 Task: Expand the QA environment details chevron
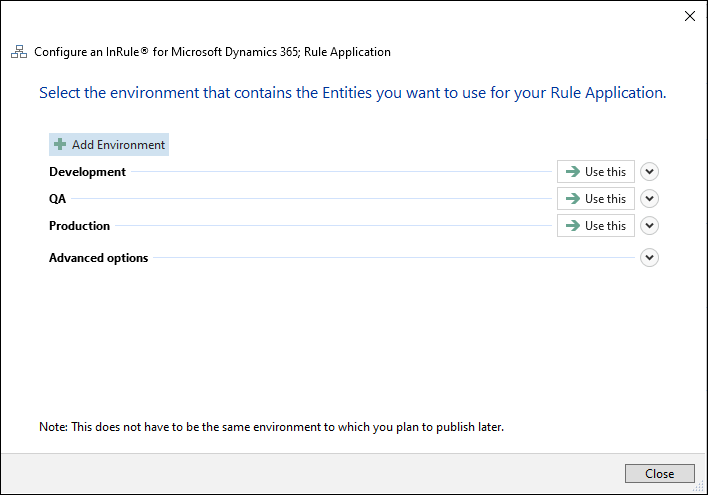[649, 199]
